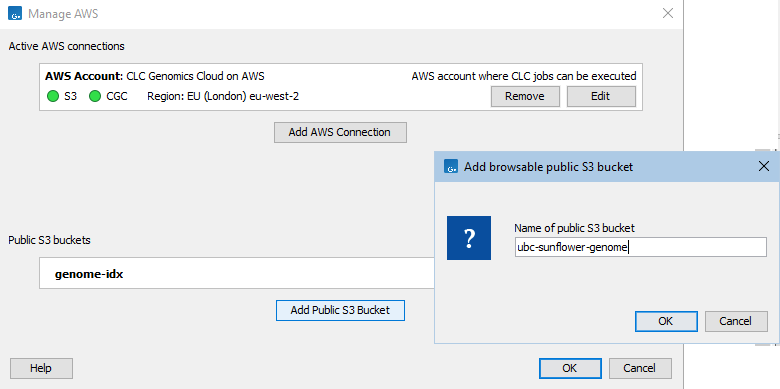Image resolution: width=780 pixels, height=389 pixels.
Task: Edit the CLC Genomics Cloud AWS connection
Action: tap(601, 97)
